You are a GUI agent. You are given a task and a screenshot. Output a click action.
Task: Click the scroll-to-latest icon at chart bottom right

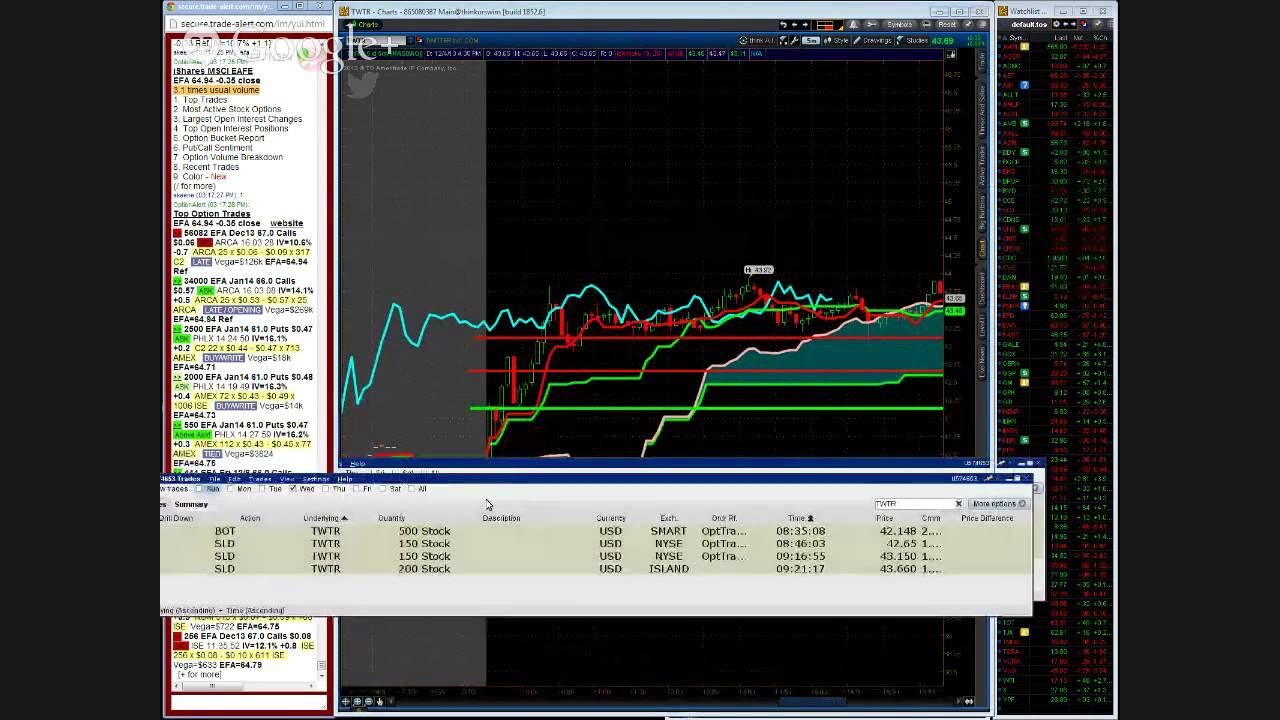pyautogui.click(x=968, y=701)
